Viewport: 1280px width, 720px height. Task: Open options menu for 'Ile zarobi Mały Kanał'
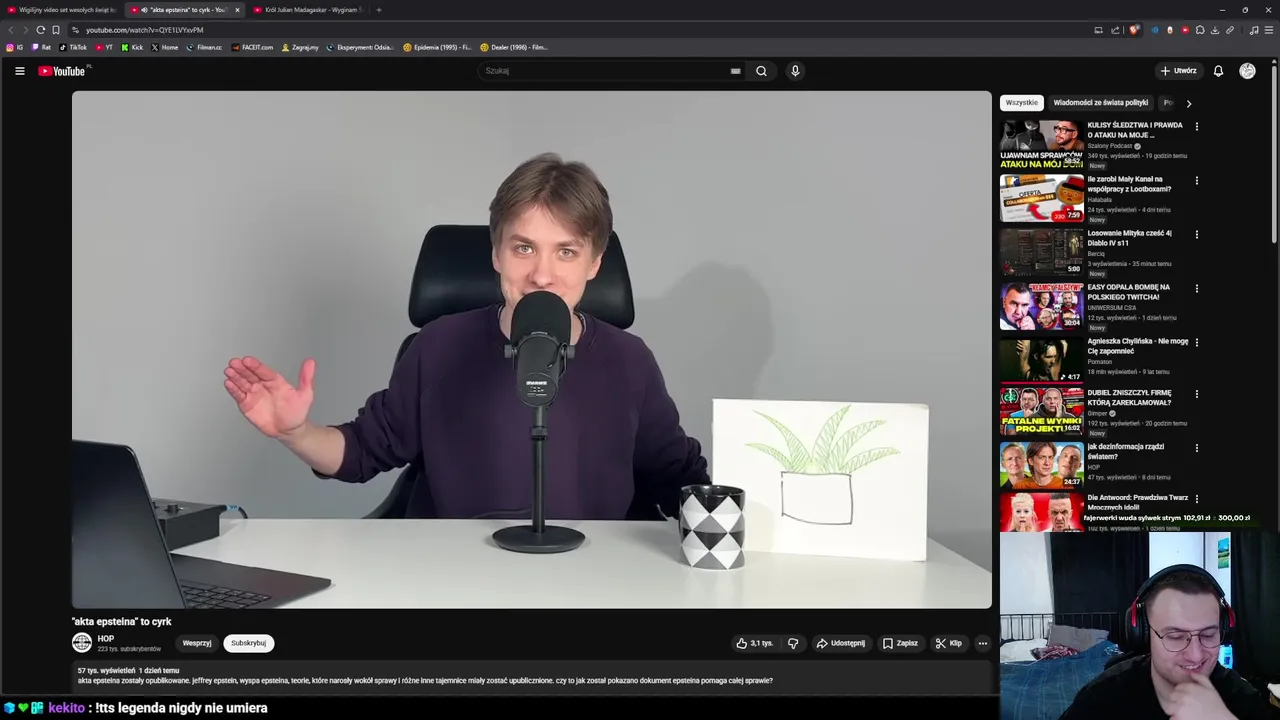click(x=1196, y=181)
